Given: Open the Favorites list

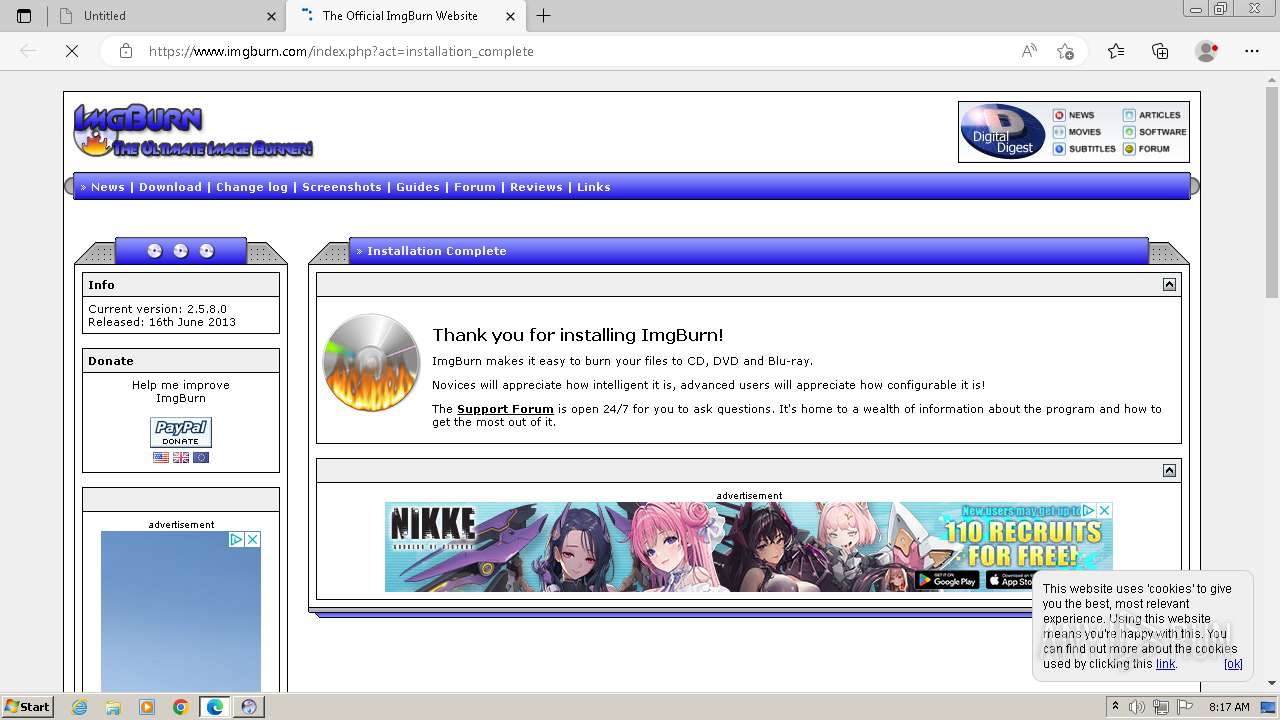Looking at the screenshot, I should click(x=1116, y=51).
